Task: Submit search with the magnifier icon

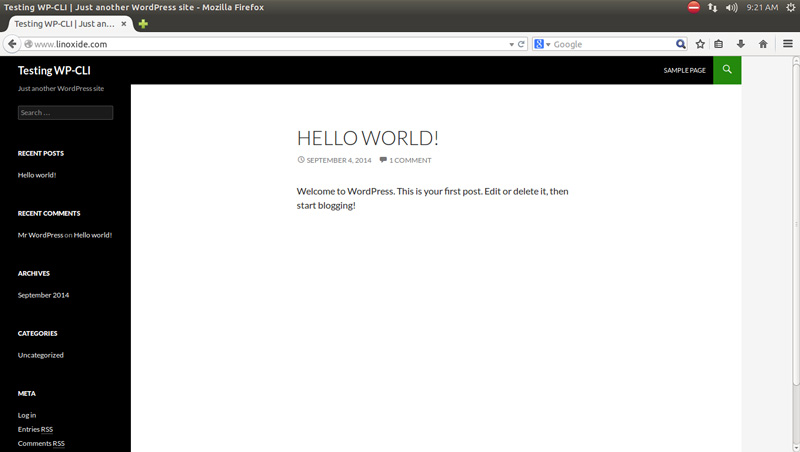Action: tap(681, 44)
